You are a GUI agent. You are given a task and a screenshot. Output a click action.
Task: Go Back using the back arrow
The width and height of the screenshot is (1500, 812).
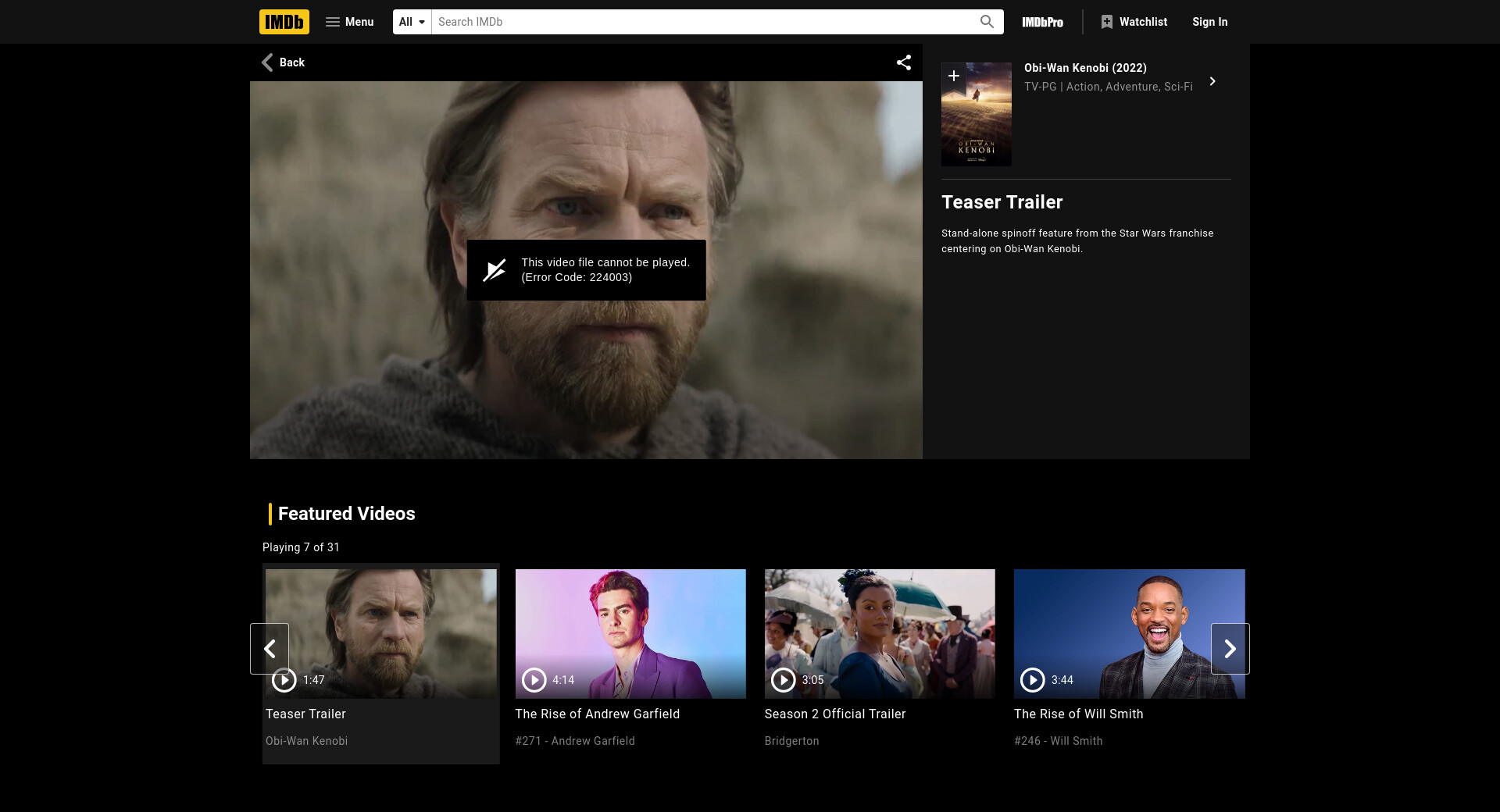coord(283,62)
